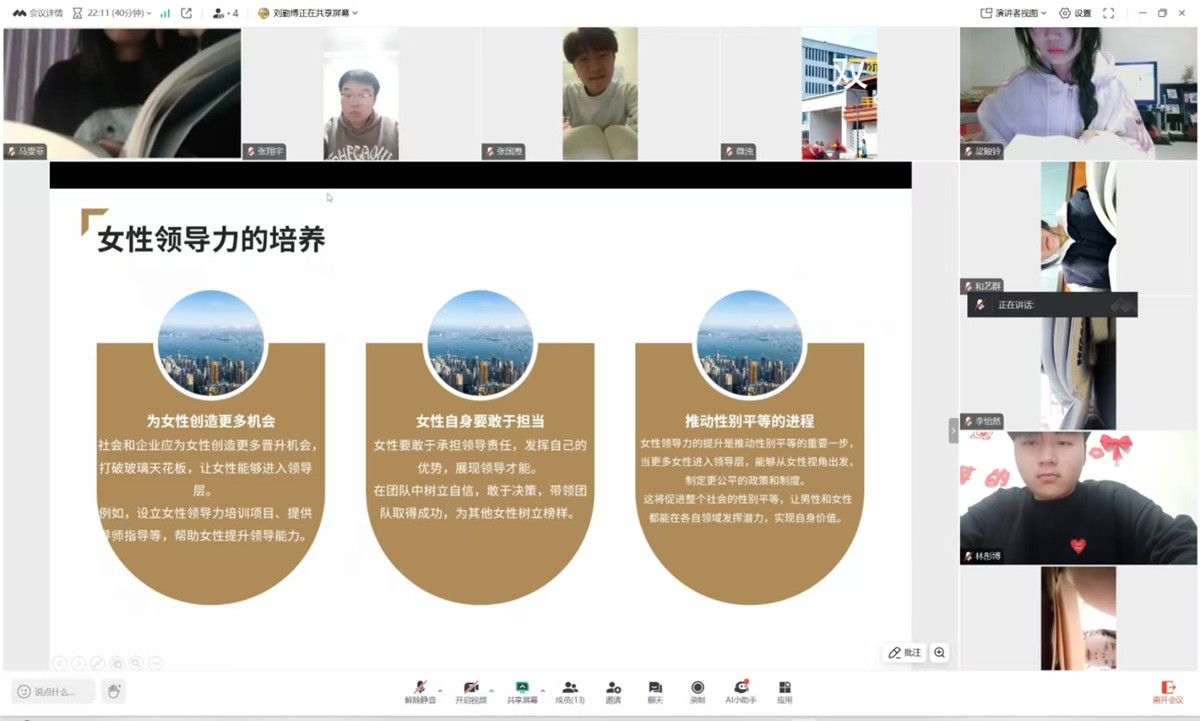Click the 批注 annotate button
The width and height of the screenshot is (1200, 721).
point(905,653)
